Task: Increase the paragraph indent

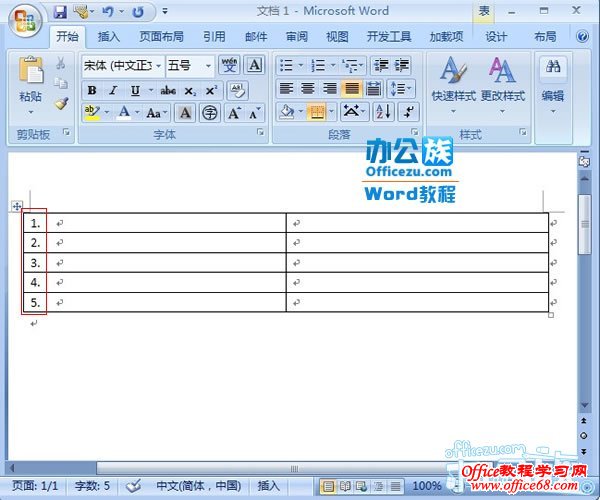Action: pos(401,65)
